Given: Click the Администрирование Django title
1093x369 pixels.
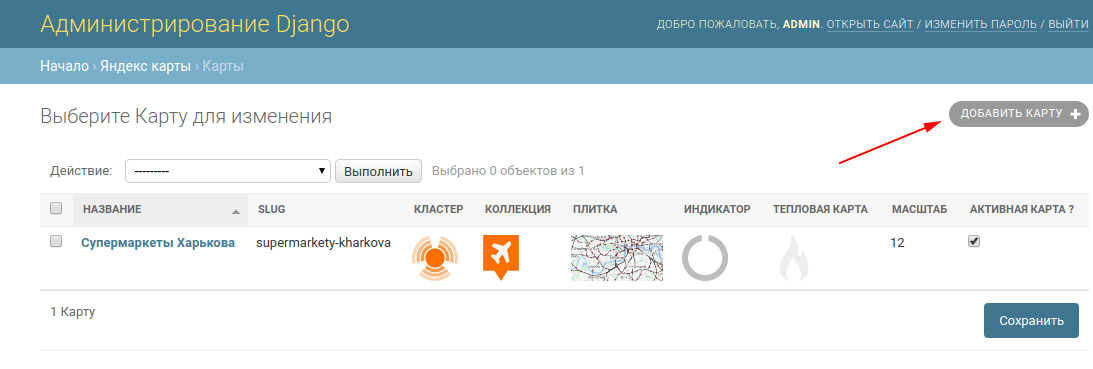Looking at the screenshot, I should [194, 24].
